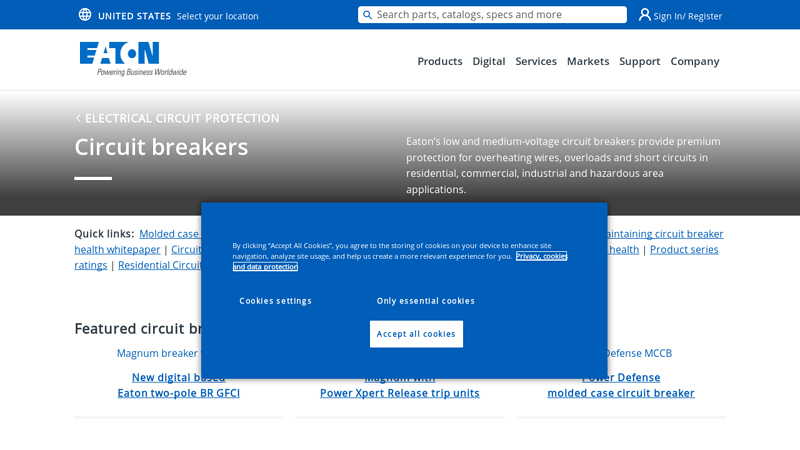Click the Eaton logo

coord(132,58)
